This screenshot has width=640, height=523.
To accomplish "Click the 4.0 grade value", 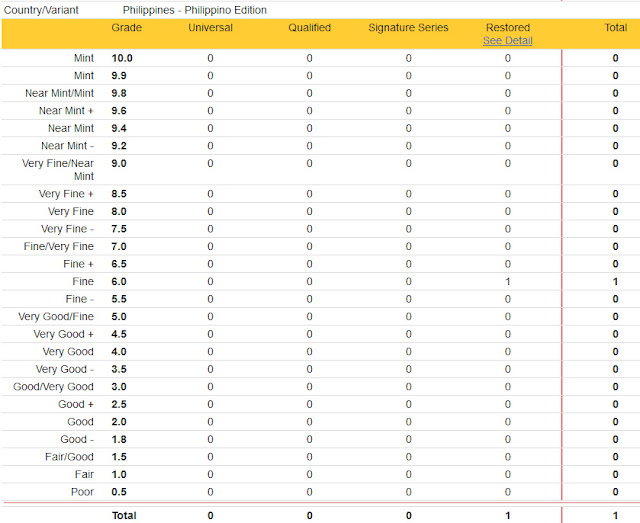I will 119,352.
